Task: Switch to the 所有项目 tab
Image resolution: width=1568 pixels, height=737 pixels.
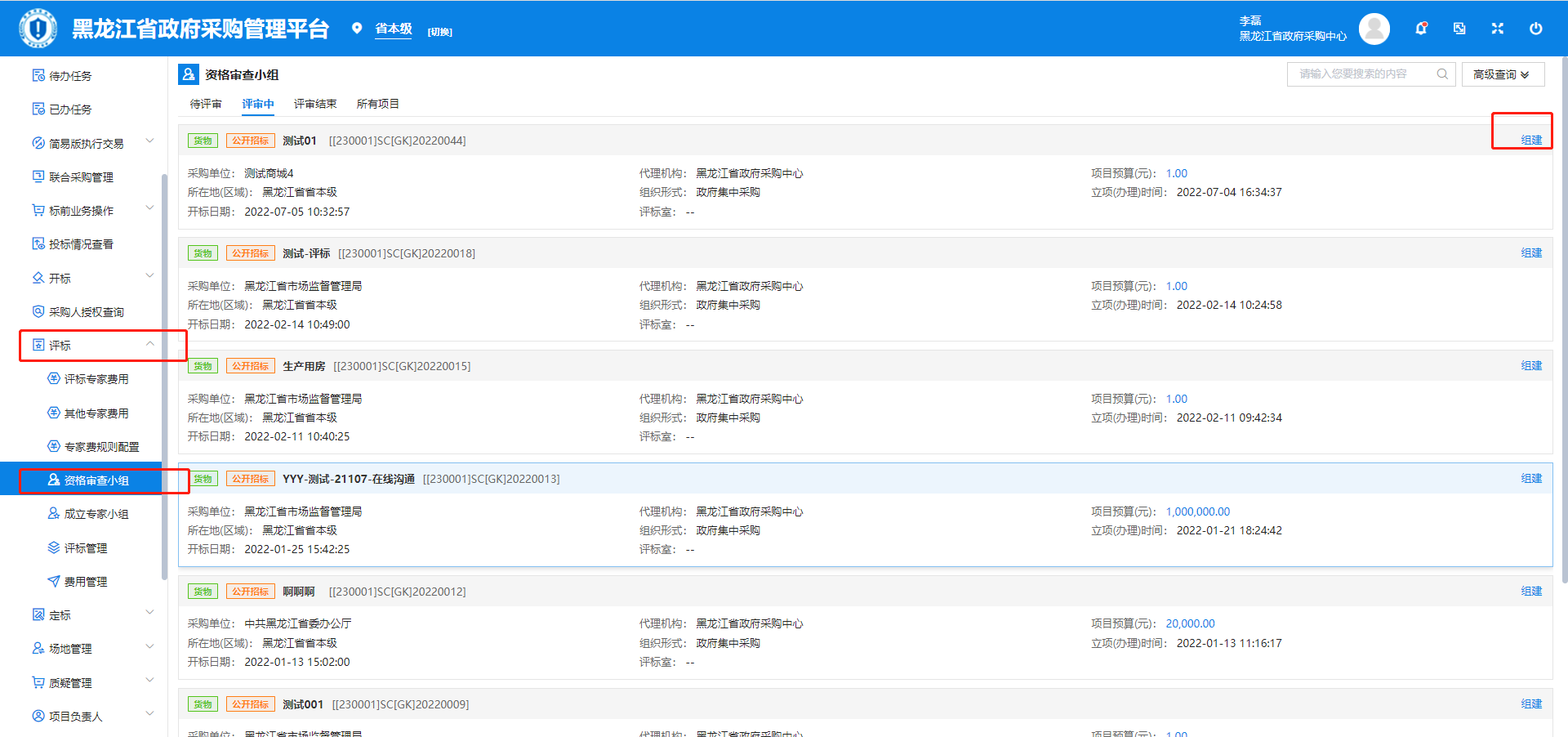Action: [x=378, y=104]
